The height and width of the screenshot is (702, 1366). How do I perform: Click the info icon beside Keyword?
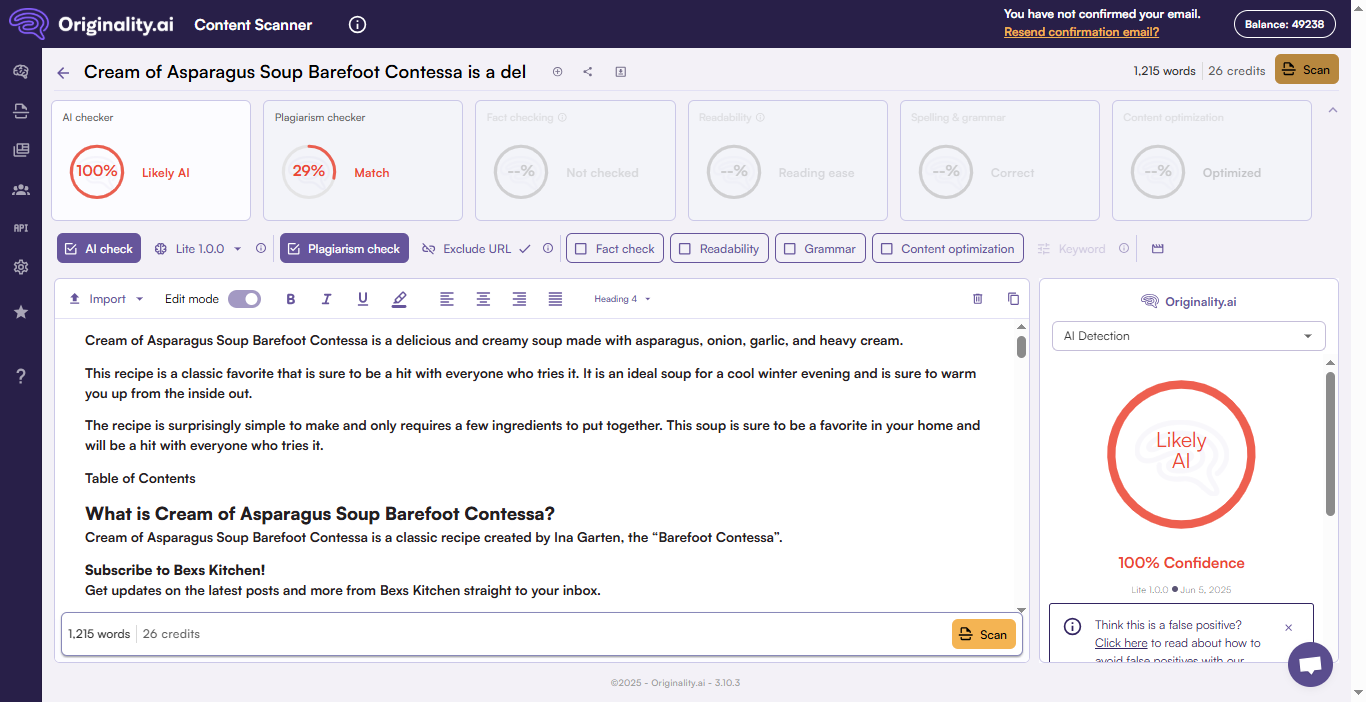click(1124, 249)
